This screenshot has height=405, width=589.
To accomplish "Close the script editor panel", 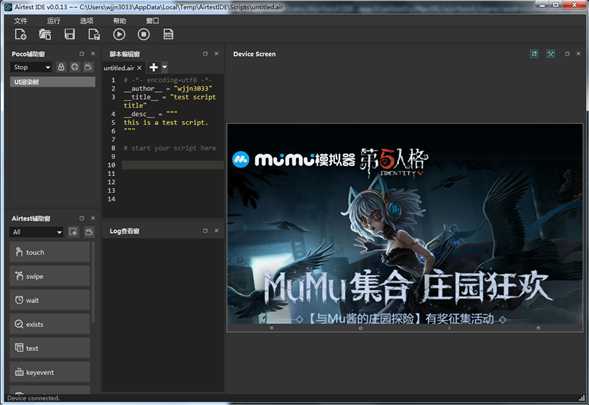I will [216, 54].
